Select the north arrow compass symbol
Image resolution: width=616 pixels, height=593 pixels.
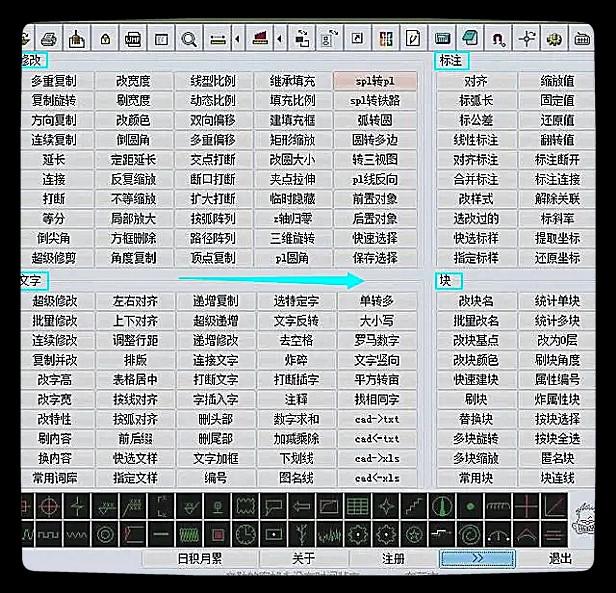point(442,506)
